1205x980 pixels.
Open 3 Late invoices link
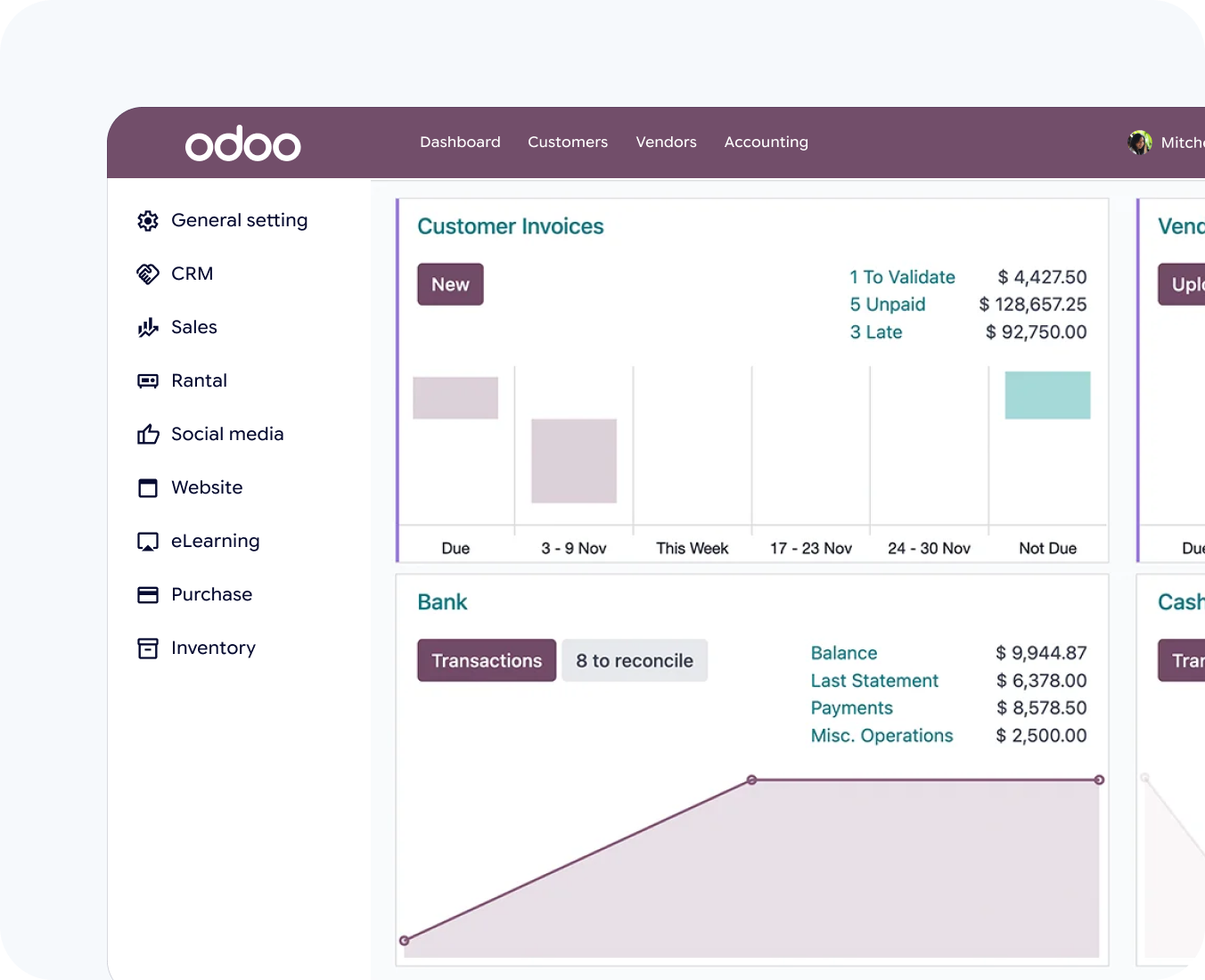click(x=875, y=332)
